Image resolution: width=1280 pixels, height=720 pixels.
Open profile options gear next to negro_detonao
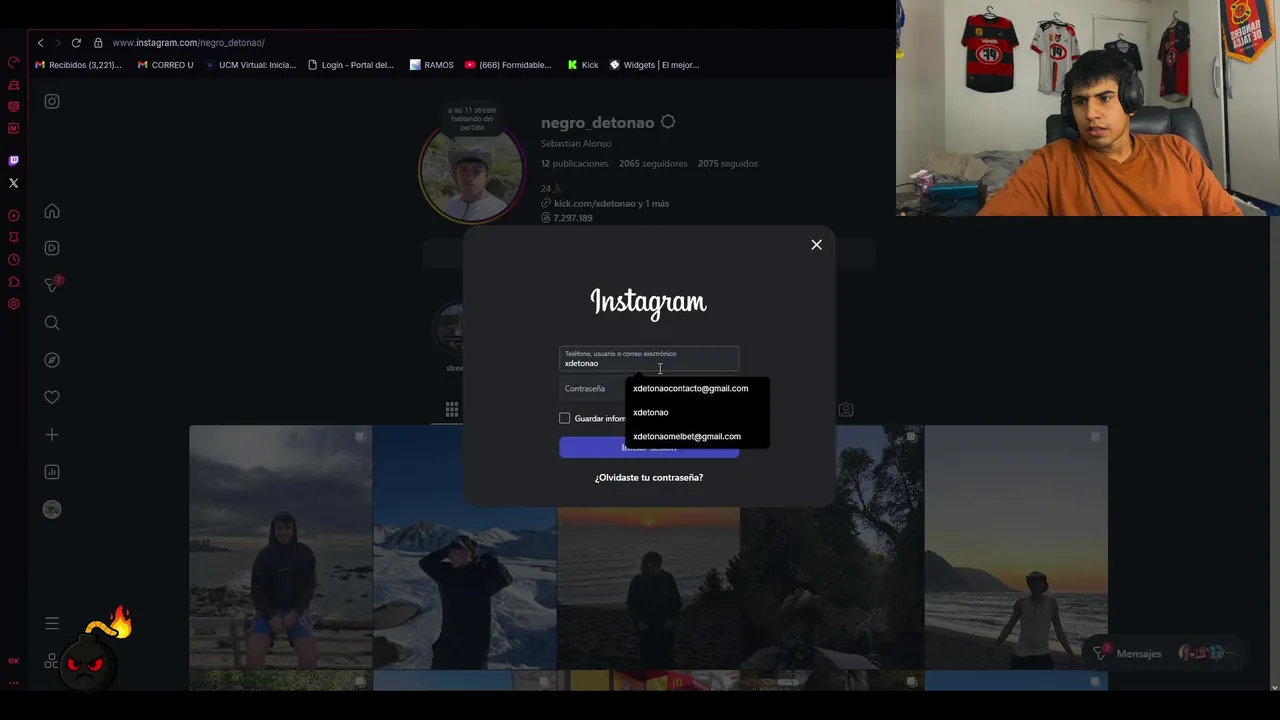668,122
